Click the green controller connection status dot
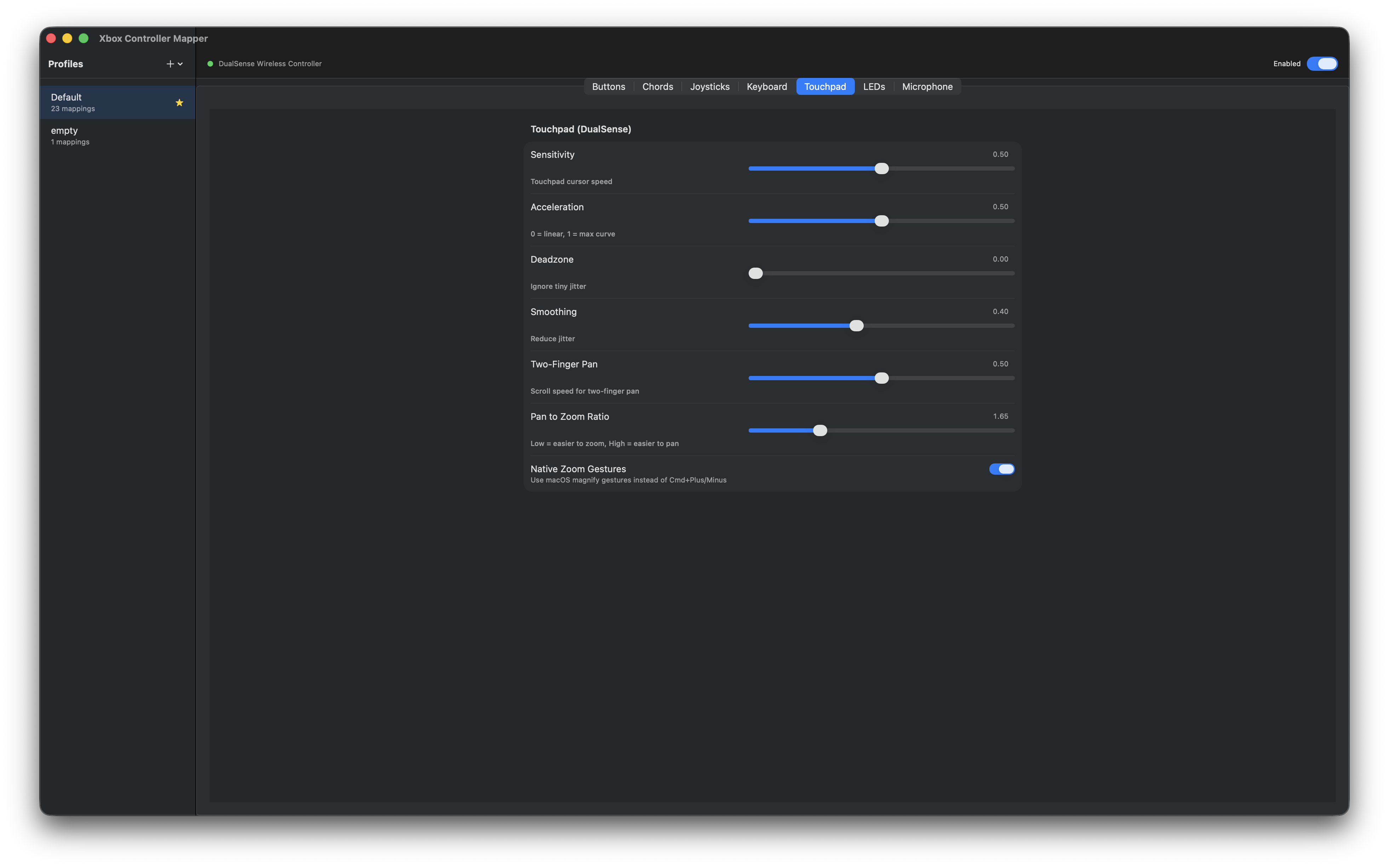 point(210,64)
